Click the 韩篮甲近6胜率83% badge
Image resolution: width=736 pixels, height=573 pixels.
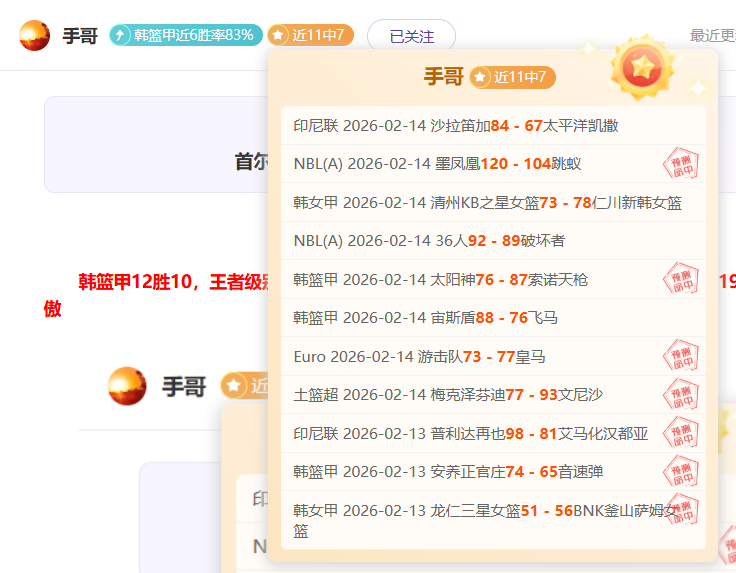tap(186, 35)
